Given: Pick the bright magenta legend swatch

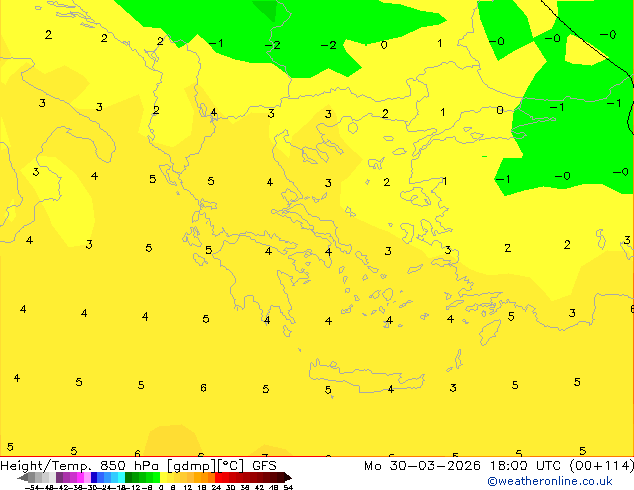Looking at the screenshot, I should click(80, 477).
